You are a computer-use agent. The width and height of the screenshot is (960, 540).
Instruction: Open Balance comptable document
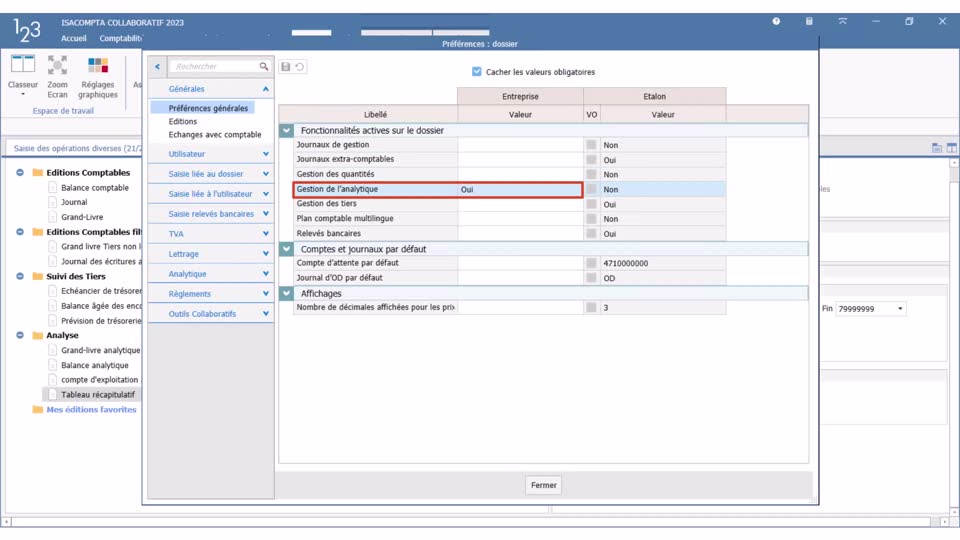point(94,188)
